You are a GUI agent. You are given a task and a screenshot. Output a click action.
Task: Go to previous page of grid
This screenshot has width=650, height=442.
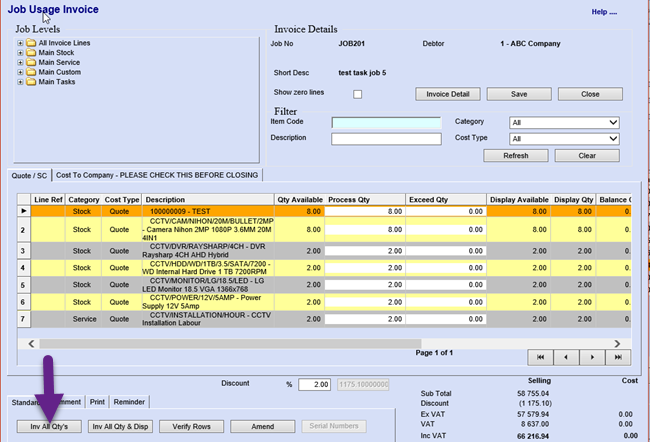point(565,356)
